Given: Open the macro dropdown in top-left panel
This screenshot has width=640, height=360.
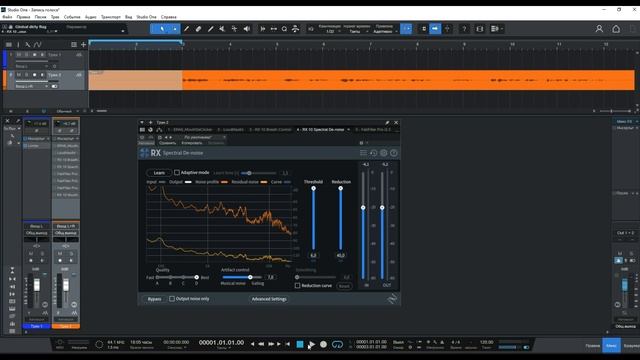Looking at the screenshot, I should (122, 31).
